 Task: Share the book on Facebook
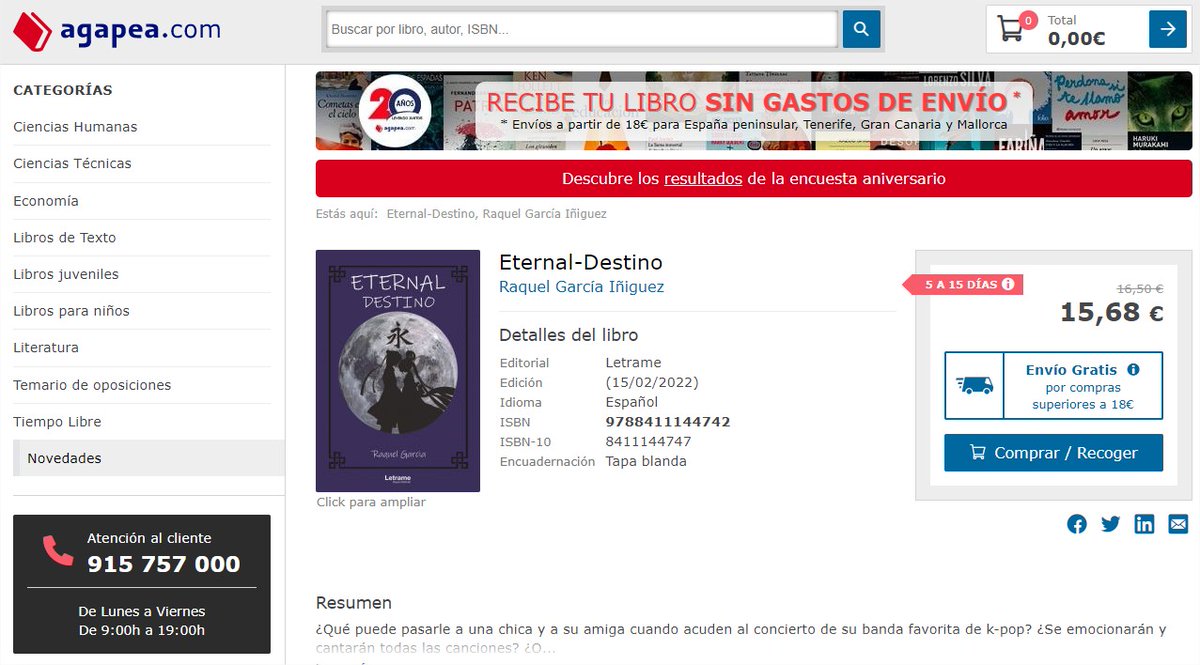coord(1077,523)
